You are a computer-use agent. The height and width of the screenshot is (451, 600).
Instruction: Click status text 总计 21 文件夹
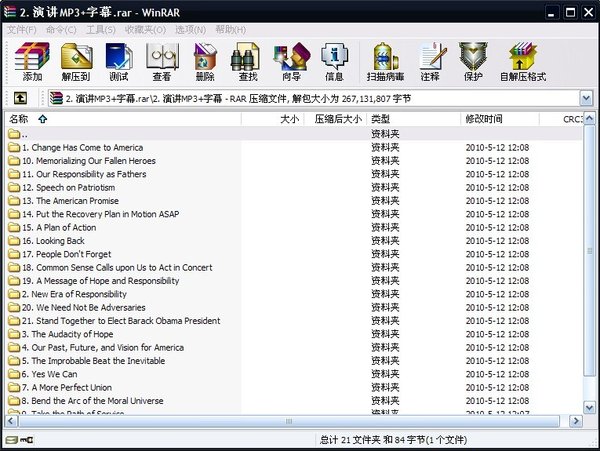(350, 440)
